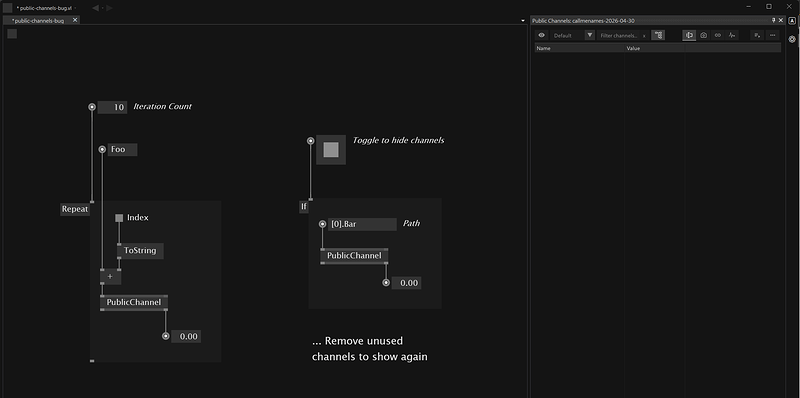Click the Name column header

(580, 48)
